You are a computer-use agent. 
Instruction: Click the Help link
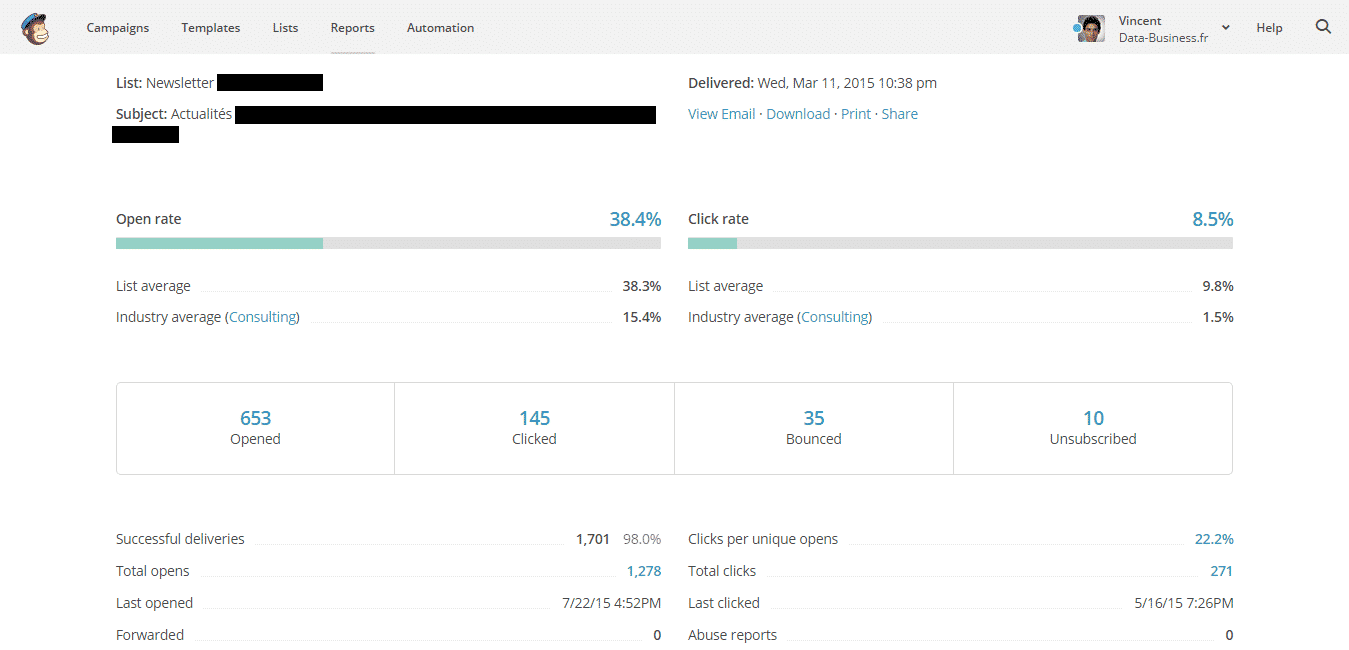click(1269, 28)
